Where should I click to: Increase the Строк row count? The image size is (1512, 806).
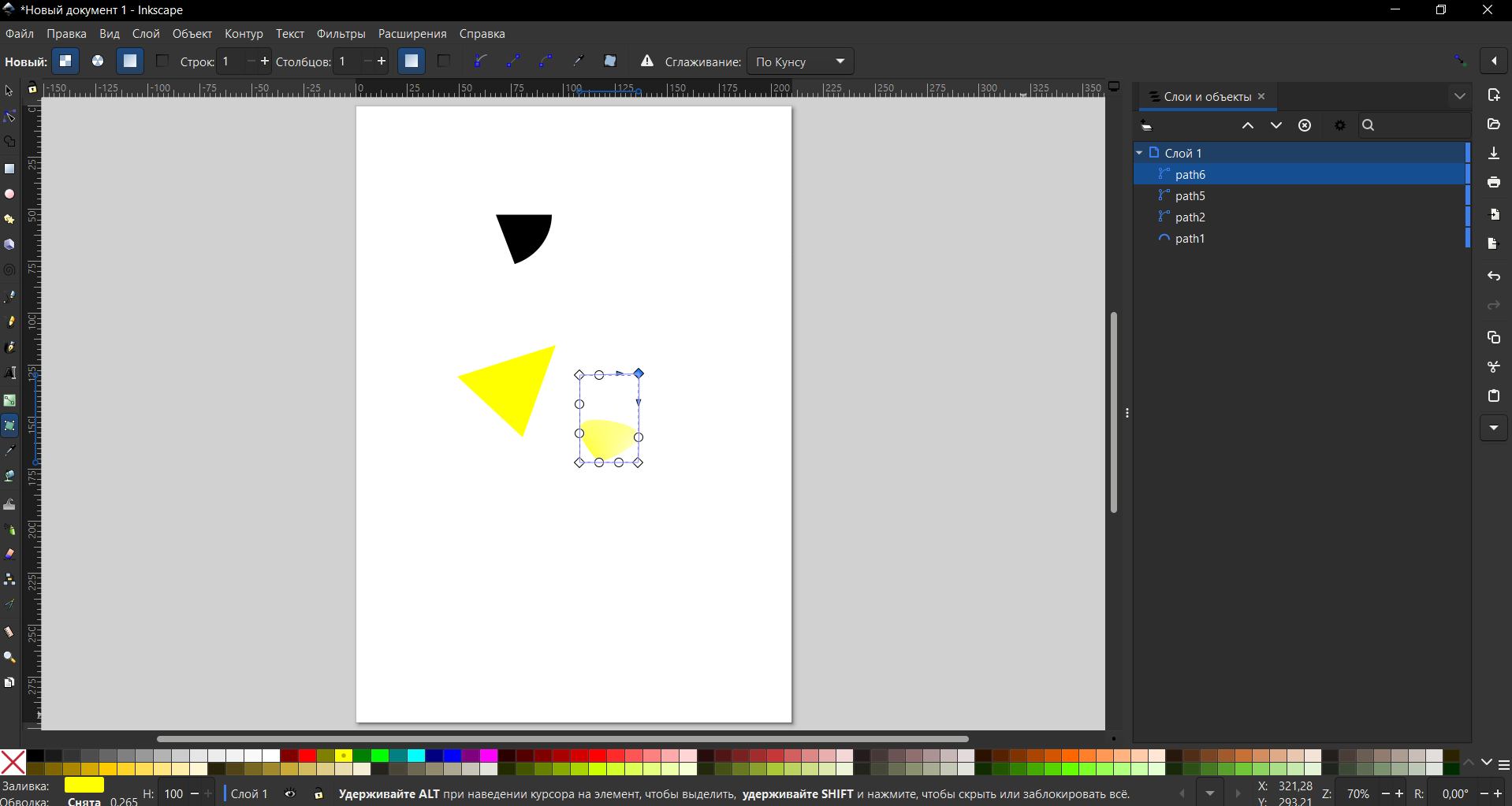coord(264,61)
